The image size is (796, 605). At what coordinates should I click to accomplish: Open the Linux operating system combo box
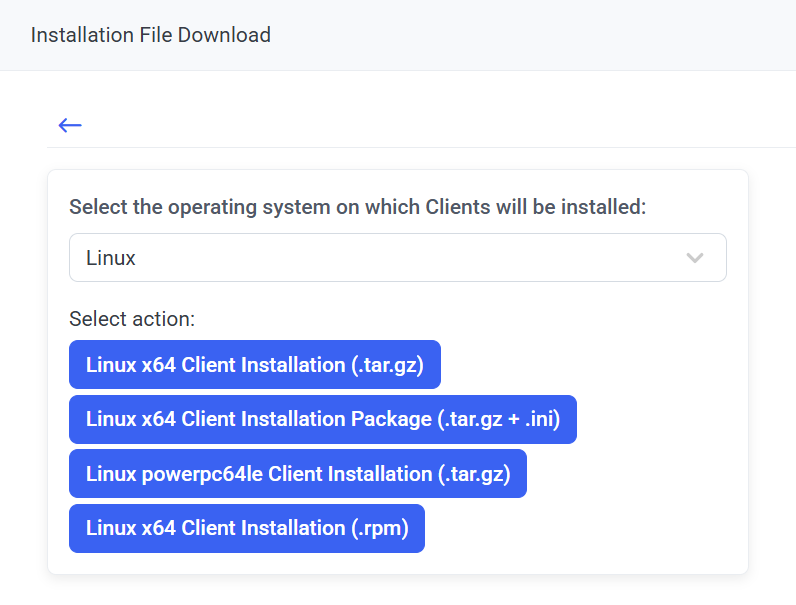[x=397, y=258]
